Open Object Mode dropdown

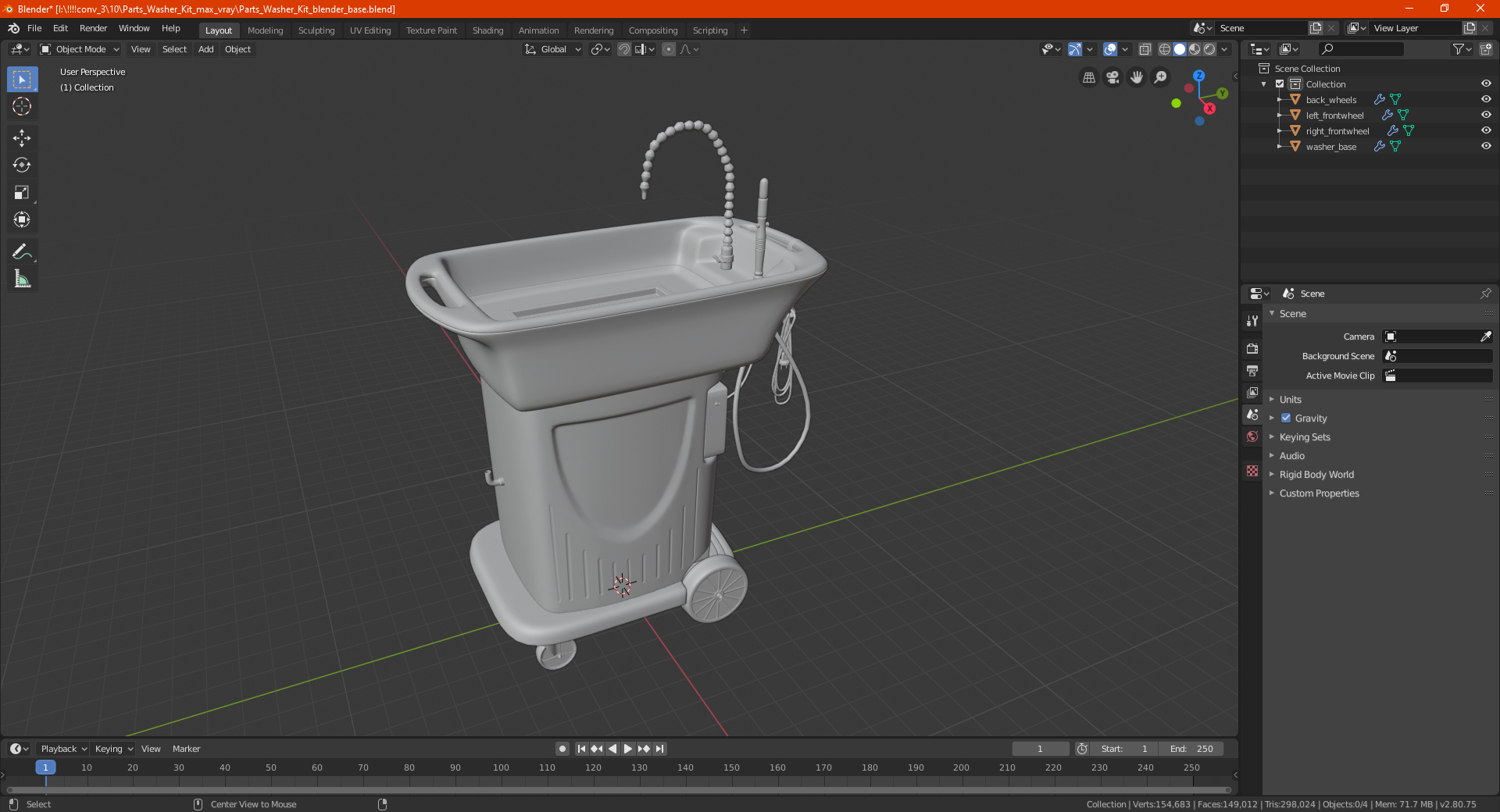pos(80,49)
